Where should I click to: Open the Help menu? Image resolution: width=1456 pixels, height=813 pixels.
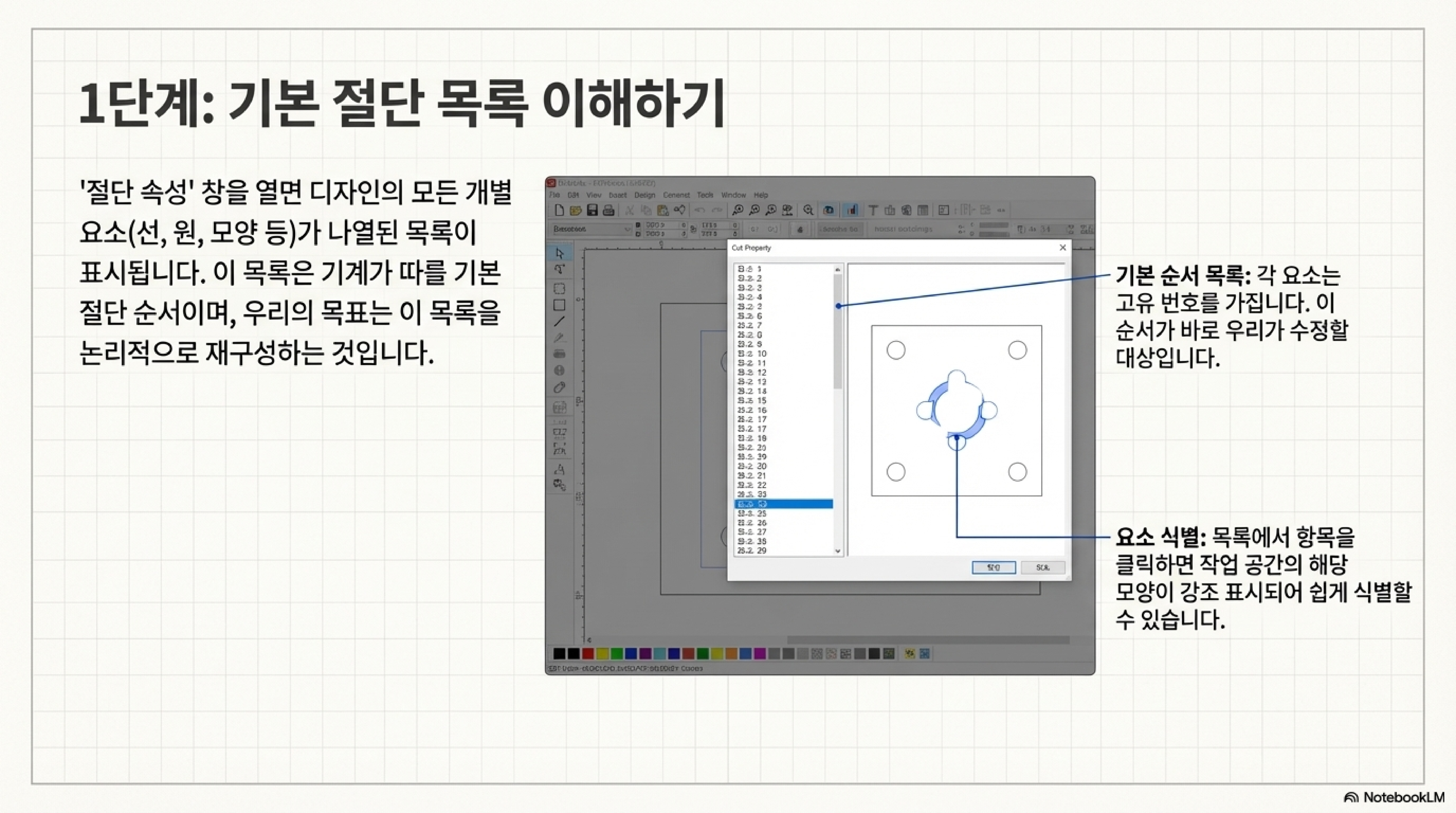click(761, 195)
